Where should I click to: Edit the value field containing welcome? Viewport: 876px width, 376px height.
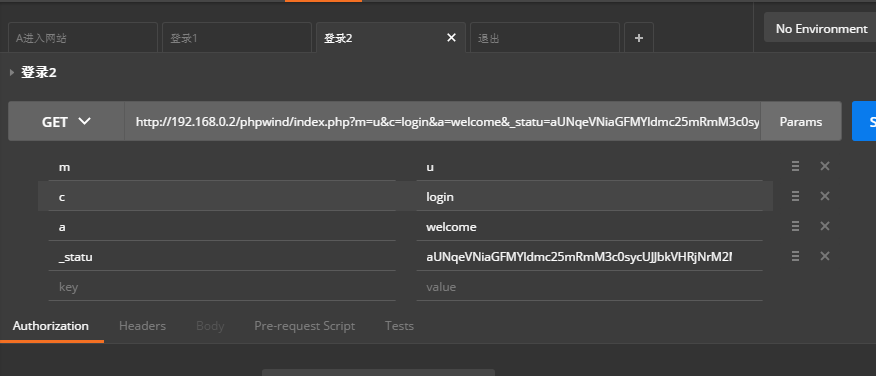pos(589,227)
